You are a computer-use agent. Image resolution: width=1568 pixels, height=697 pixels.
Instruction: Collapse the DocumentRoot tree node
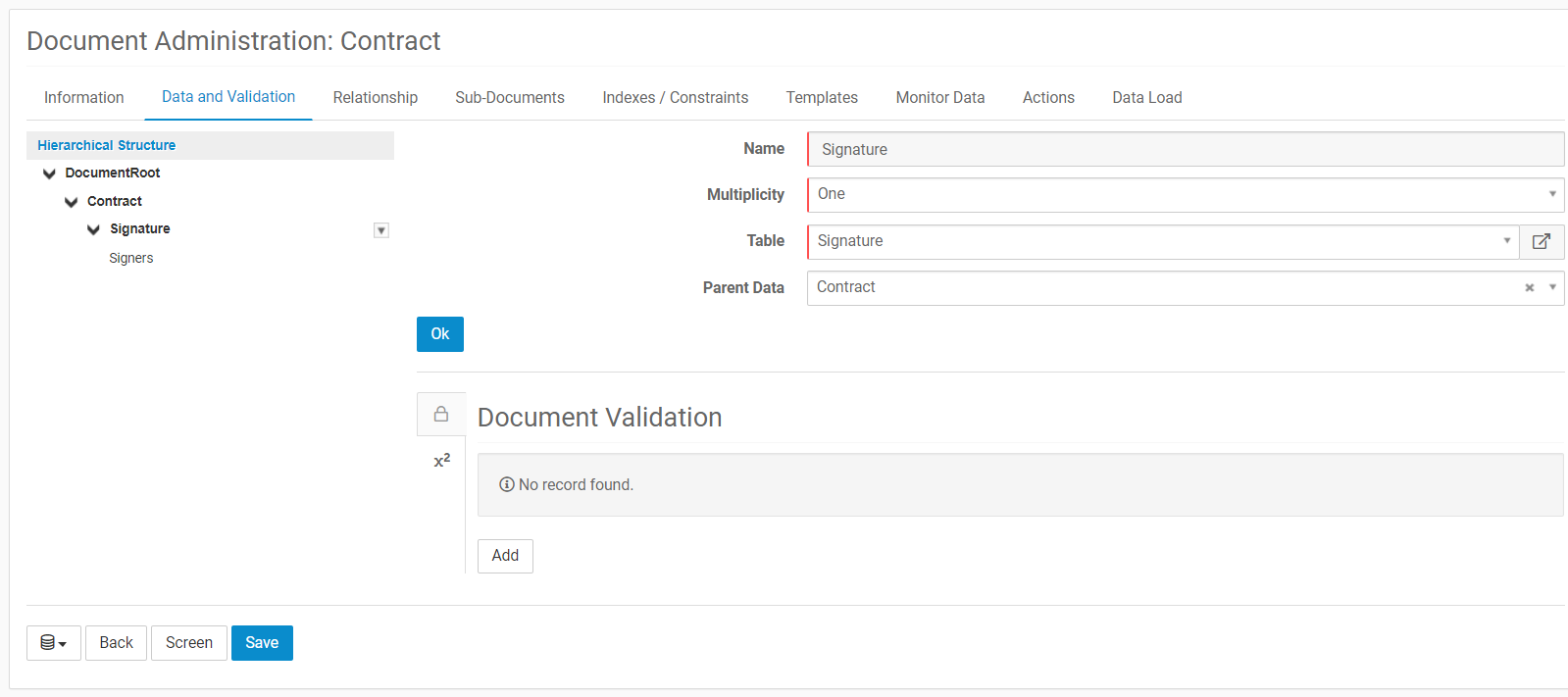[x=49, y=174]
